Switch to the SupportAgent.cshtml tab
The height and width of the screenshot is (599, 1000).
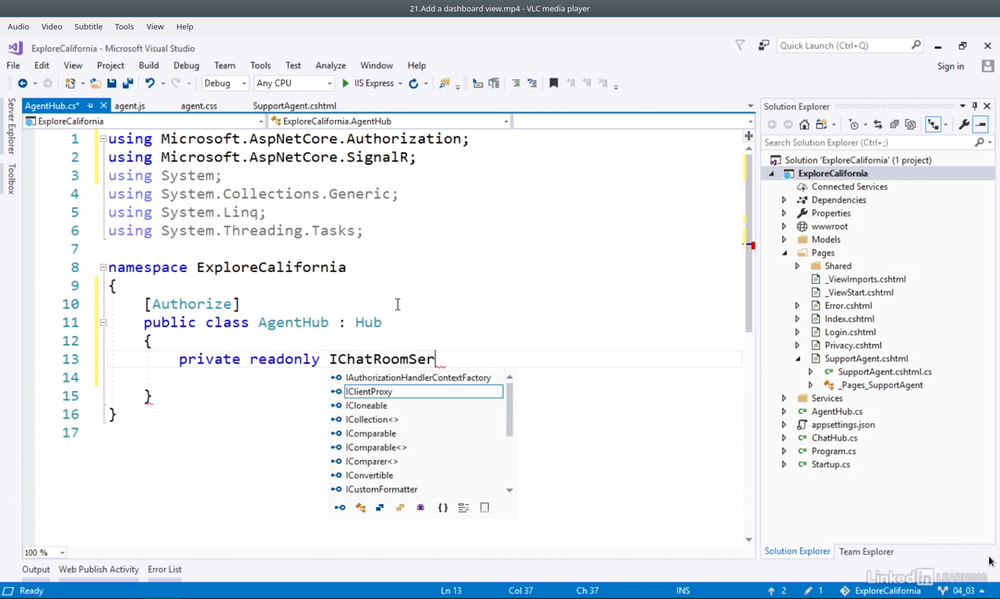pos(294,106)
